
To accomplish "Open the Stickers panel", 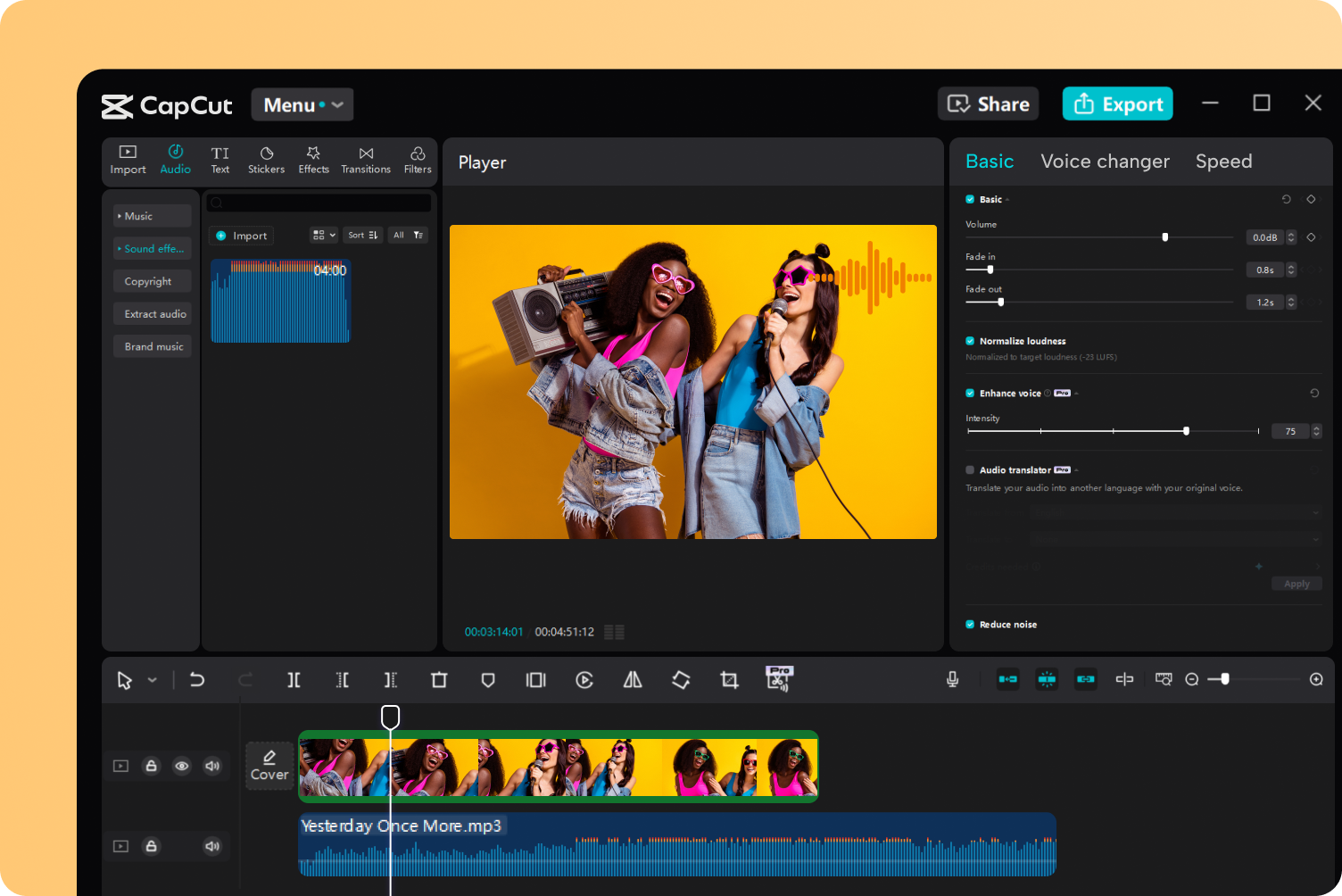I will click(266, 159).
